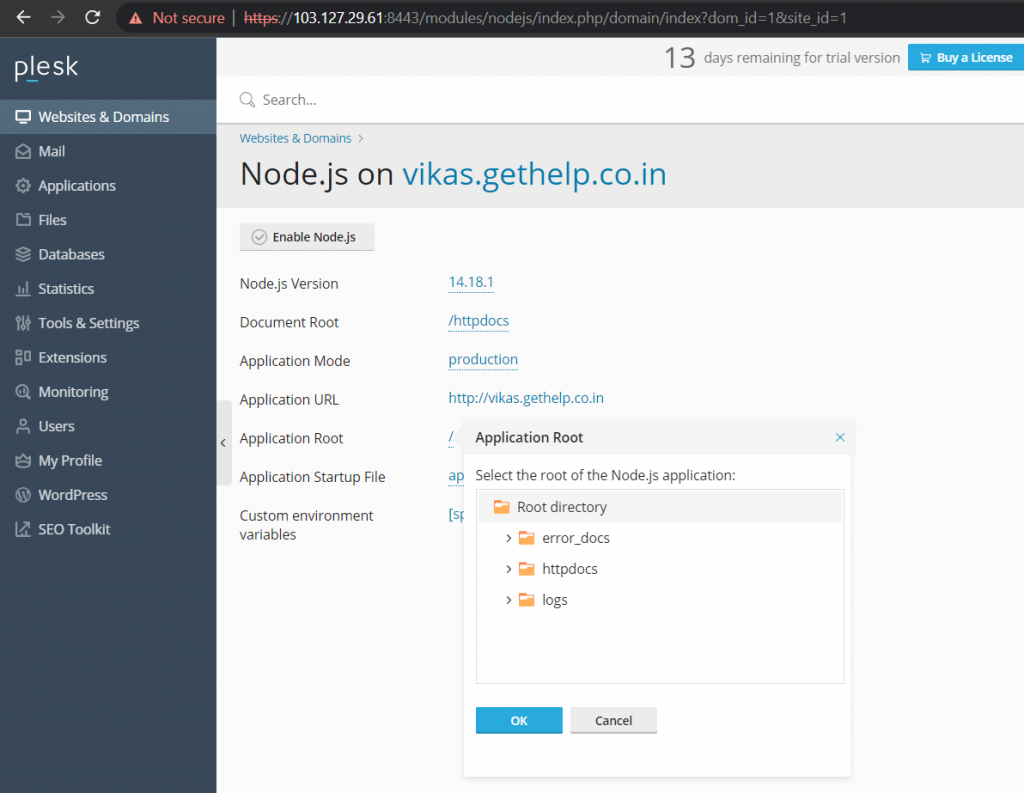Select Root directory in tree
The width and height of the screenshot is (1024, 793).
click(x=660, y=507)
